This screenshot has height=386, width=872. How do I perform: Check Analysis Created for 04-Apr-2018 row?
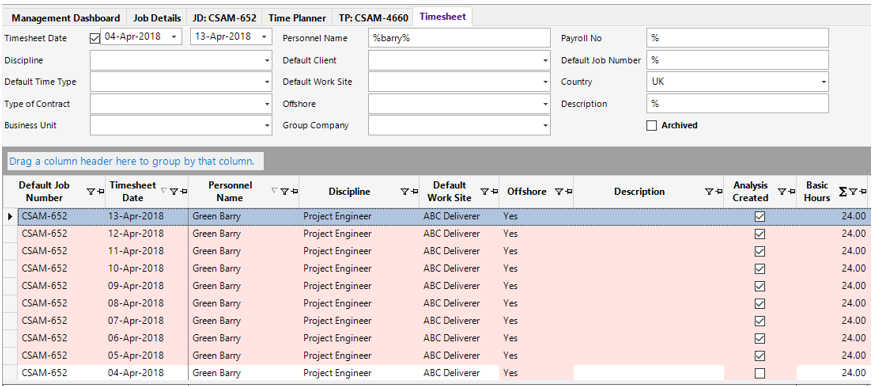click(760, 373)
